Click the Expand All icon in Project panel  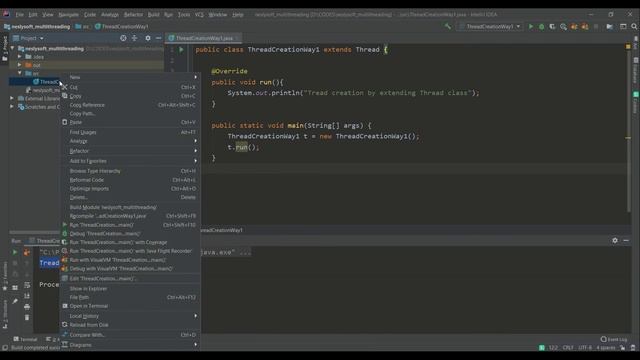point(134,38)
